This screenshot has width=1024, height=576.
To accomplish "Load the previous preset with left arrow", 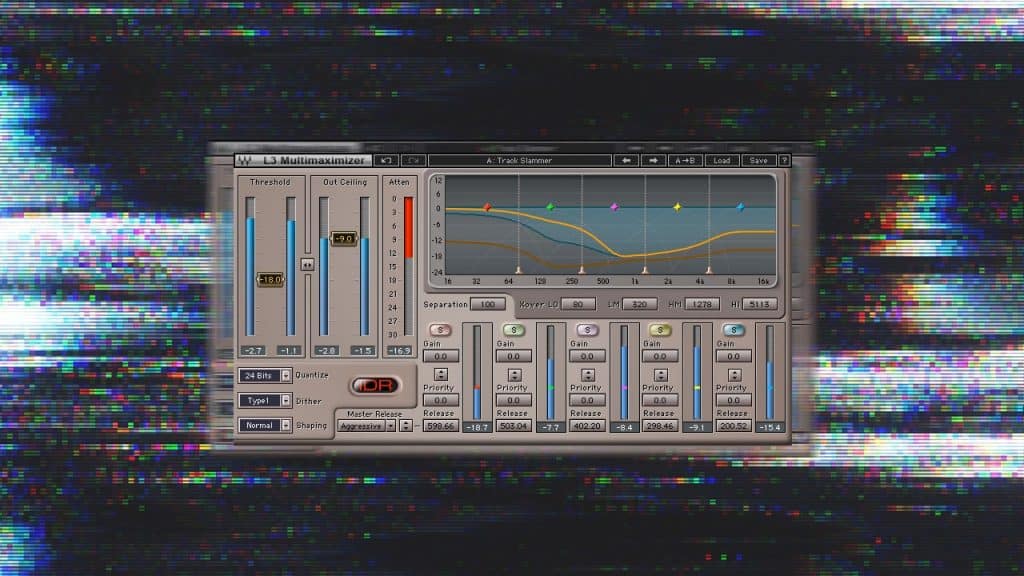I will pos(626,161).
